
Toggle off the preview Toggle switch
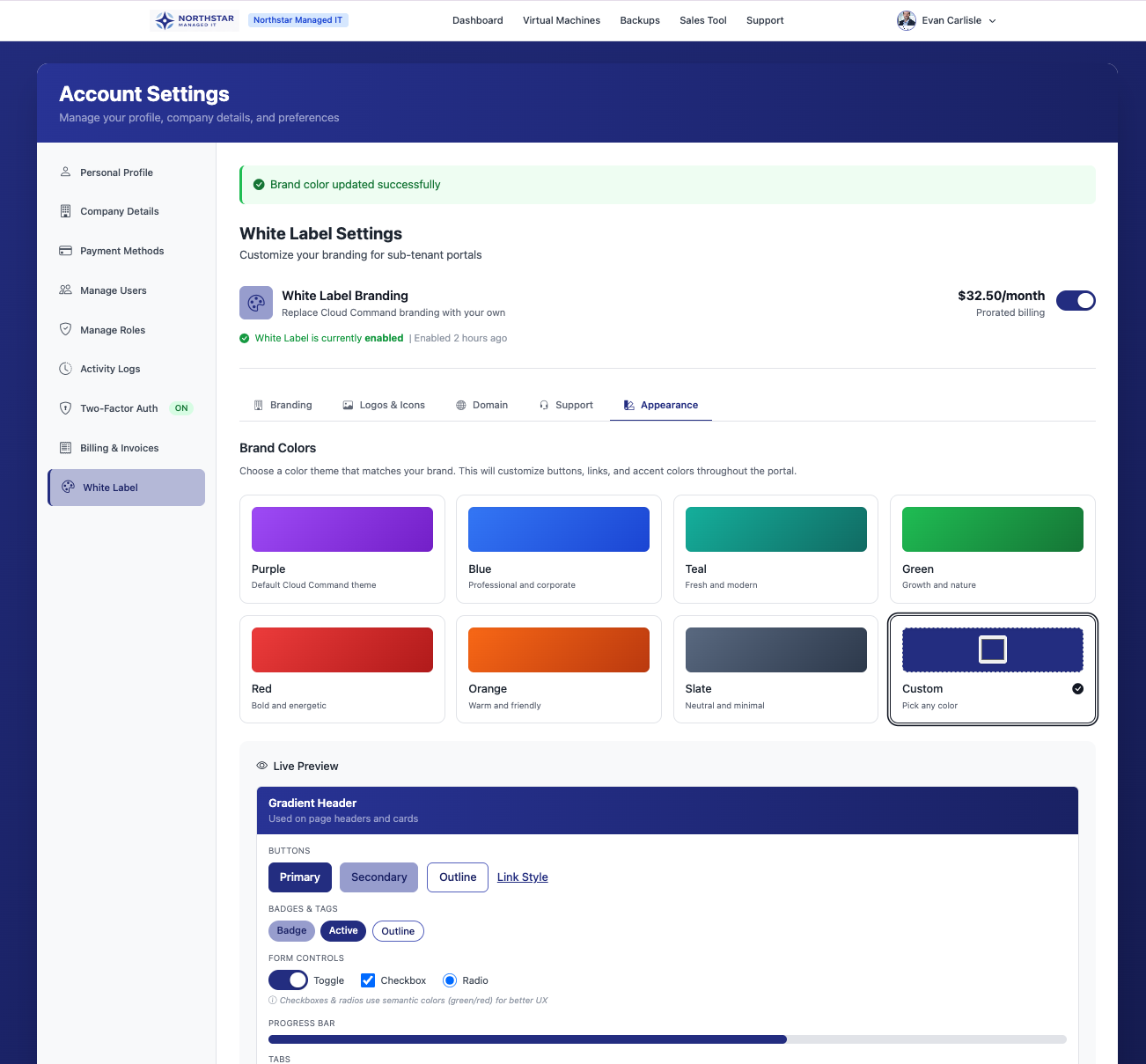(288, 980)
